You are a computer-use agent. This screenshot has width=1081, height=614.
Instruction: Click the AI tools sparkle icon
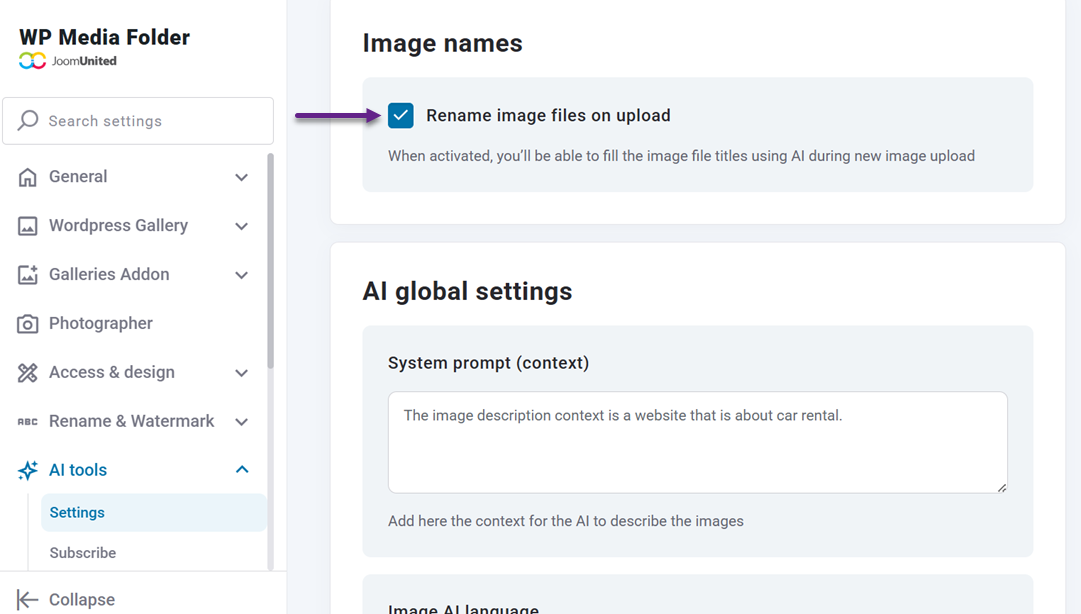pyautogui.click(x=28, y=469)
